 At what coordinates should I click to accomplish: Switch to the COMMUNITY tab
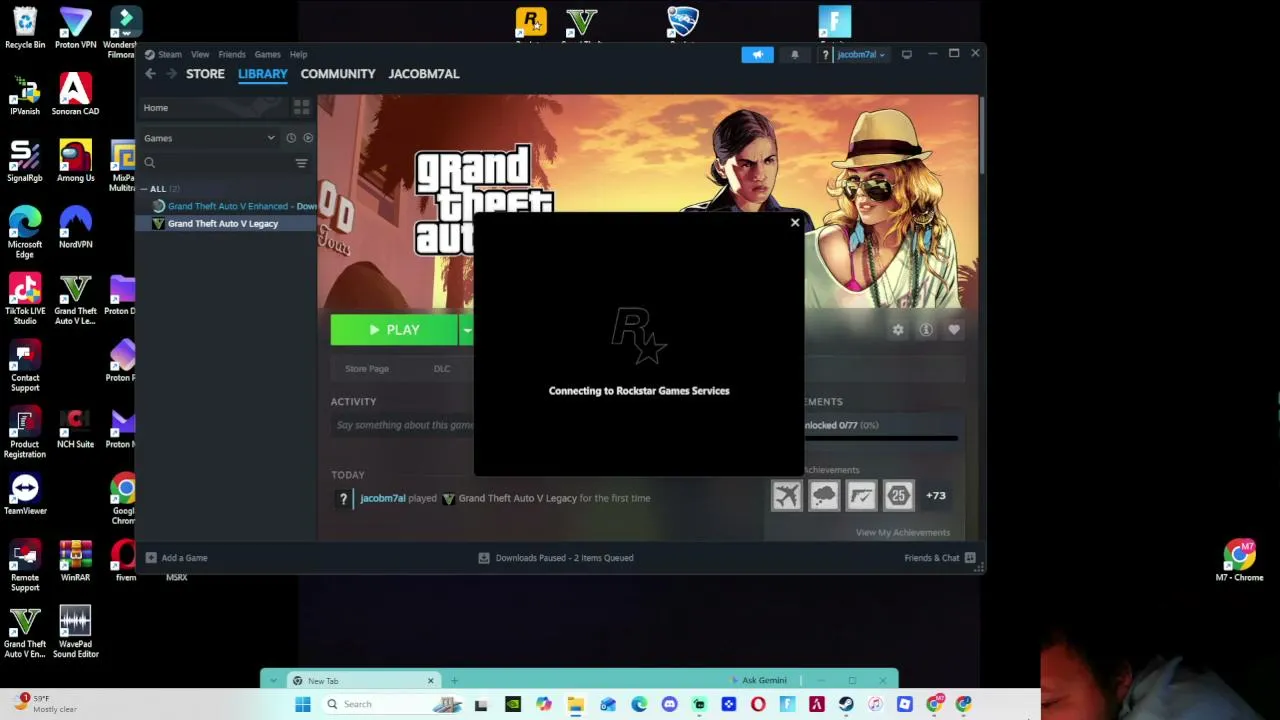(338, 74)
